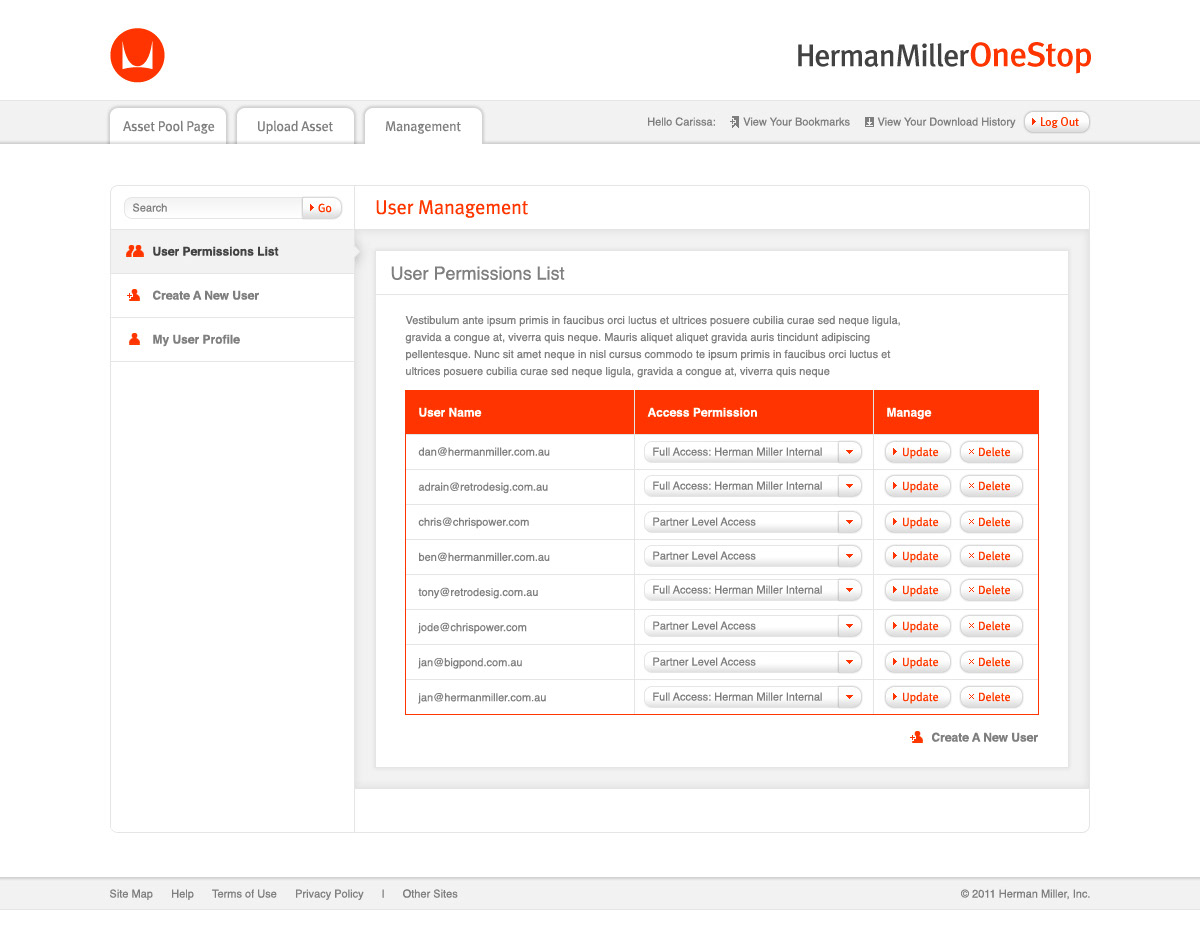Expand permission list for jan@hermanmiller.com.au
Image resolution: width=1200 pixels, height=950 pixels.
click(849, 697)
